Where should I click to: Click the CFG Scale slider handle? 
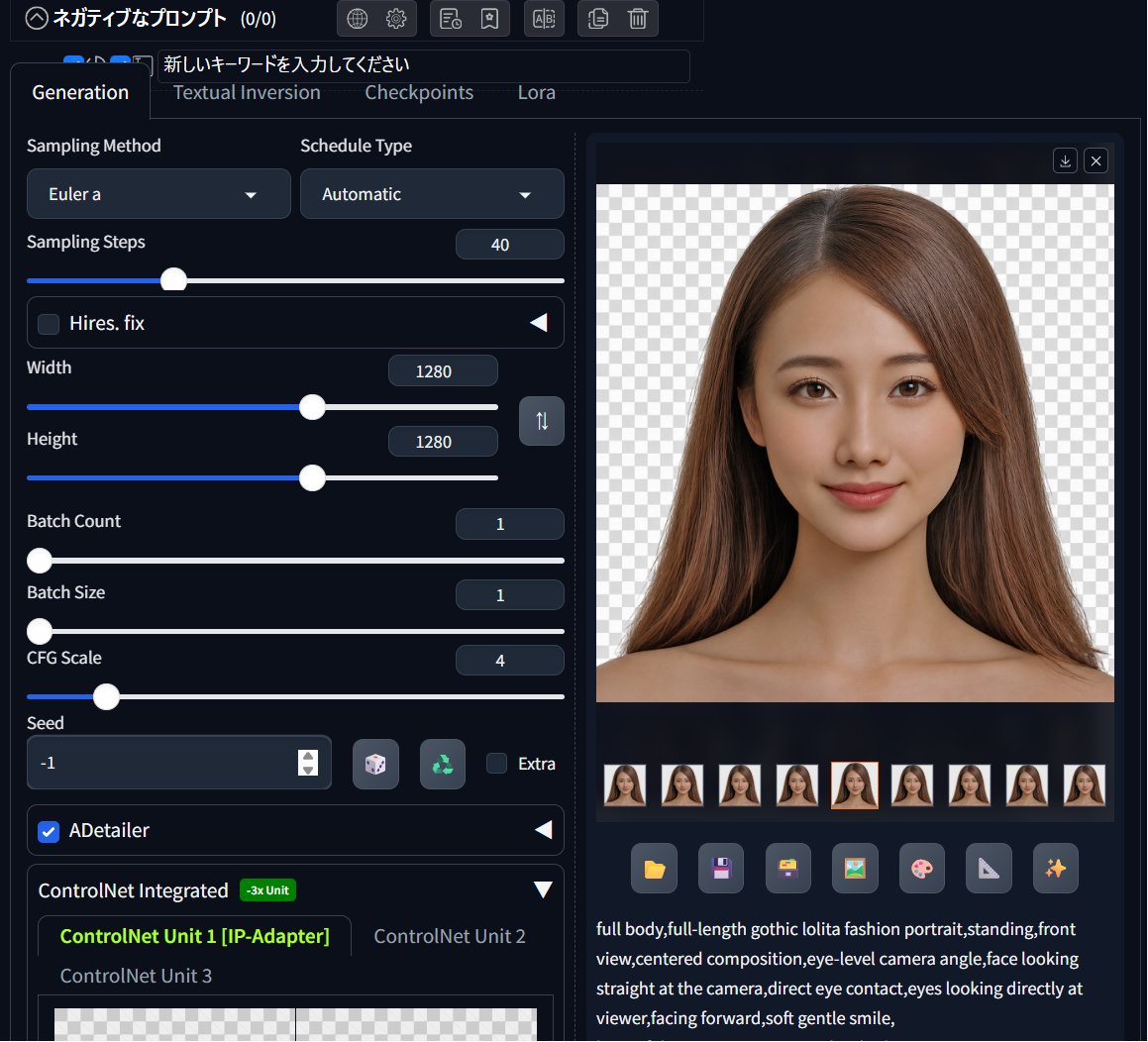[x=106, y=697]
